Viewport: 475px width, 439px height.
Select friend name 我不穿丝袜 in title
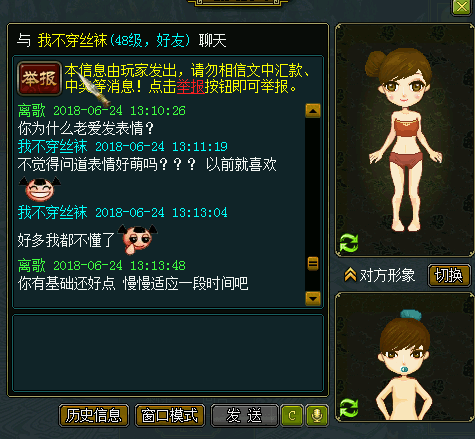(x=72, y=40)
